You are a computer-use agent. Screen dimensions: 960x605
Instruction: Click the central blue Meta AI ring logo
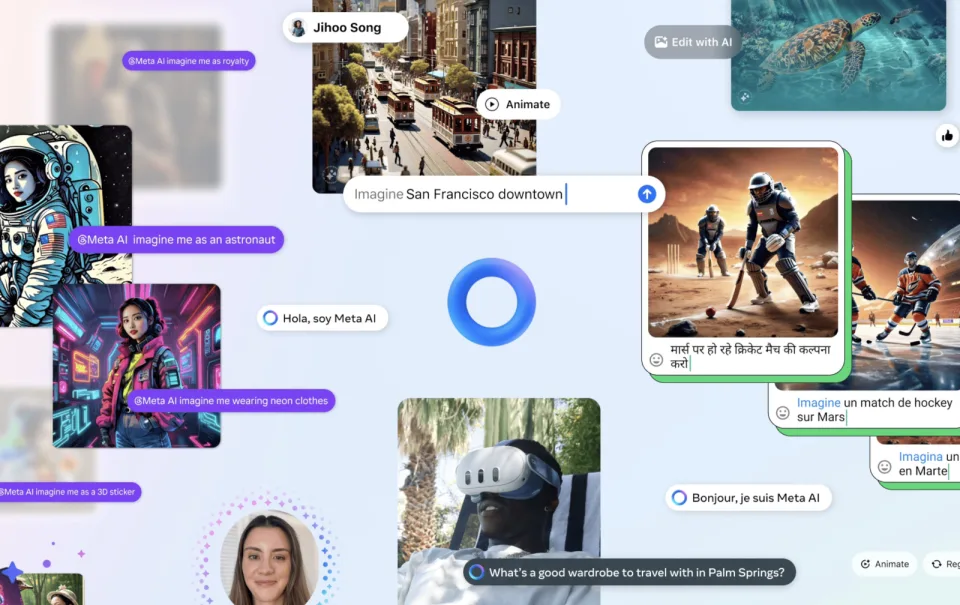click(x=491, y=302)
